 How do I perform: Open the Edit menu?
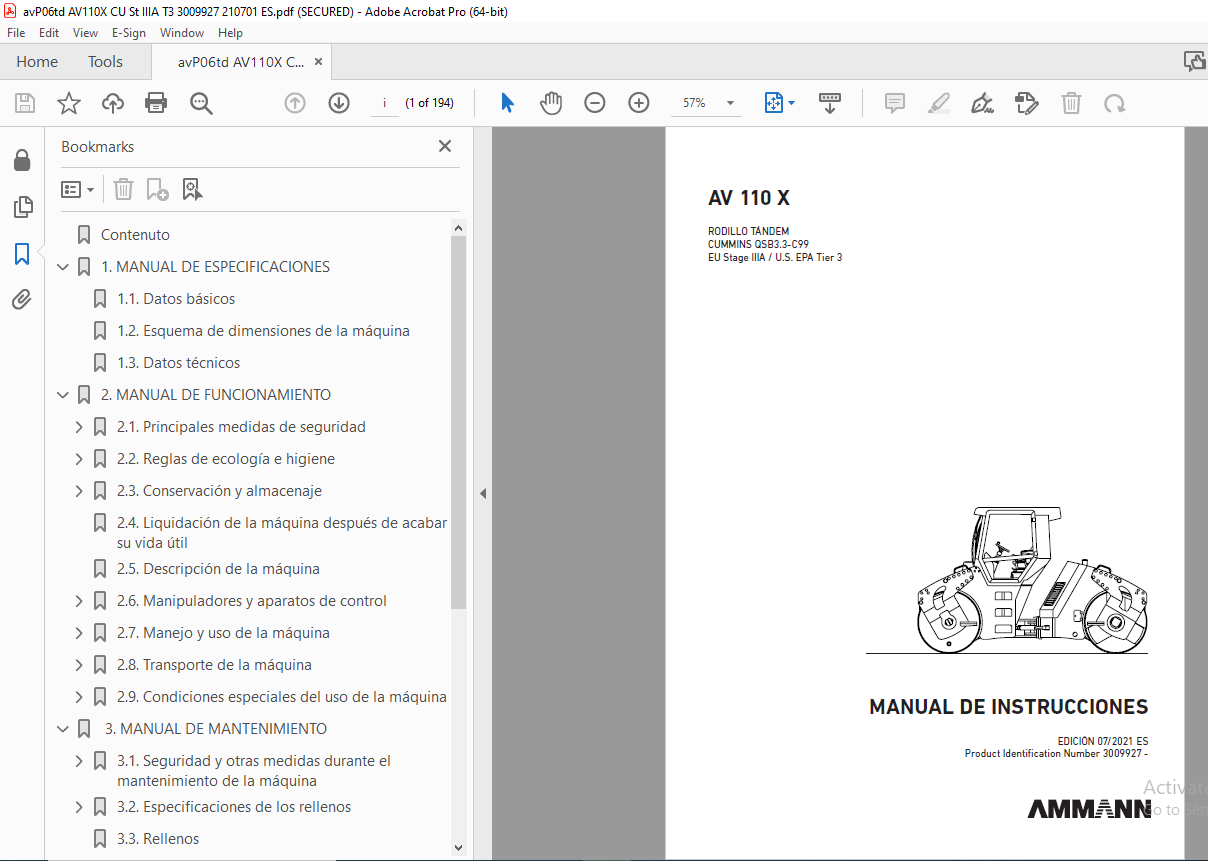pos(49,33)
